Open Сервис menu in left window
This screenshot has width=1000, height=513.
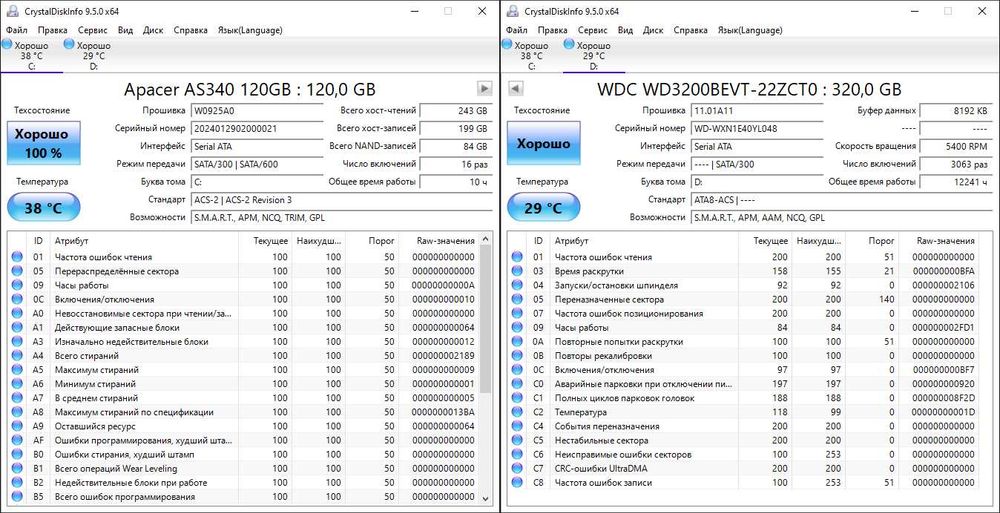click(x=92, y=30)
